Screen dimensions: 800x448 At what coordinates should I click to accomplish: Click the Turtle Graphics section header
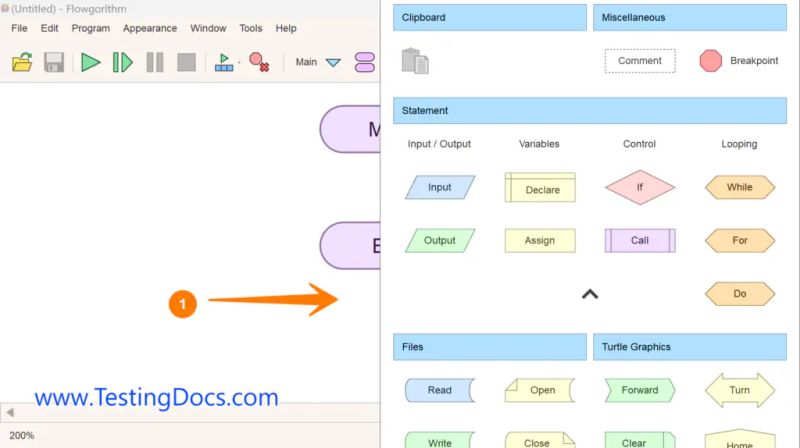[690, 347]
